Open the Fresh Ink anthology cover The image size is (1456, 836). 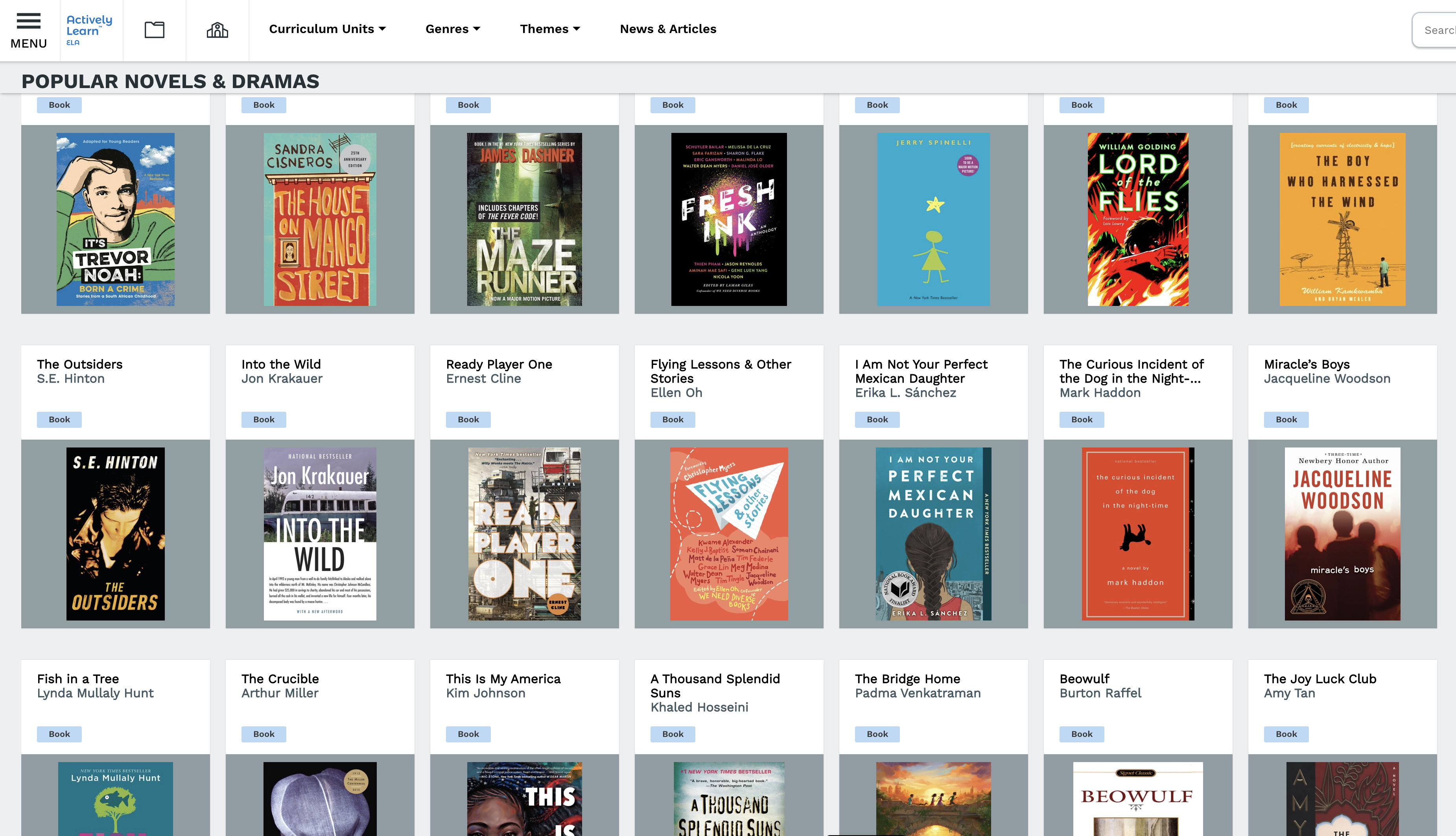(x=728, y=219)
